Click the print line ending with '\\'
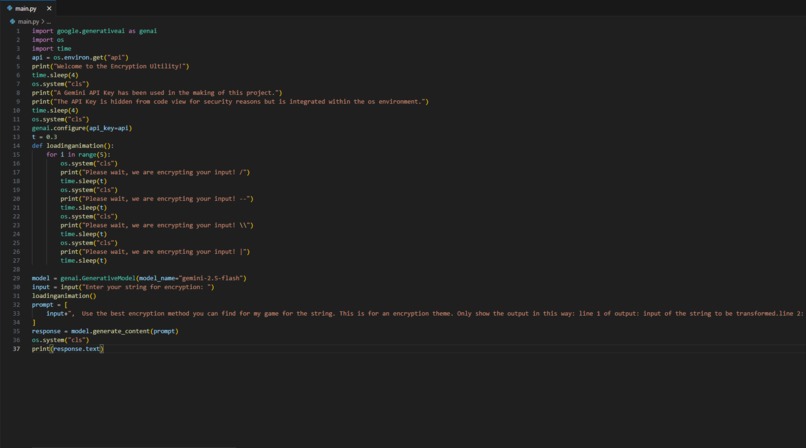Screen dimensions: 806x448 [x=157, y=226]
